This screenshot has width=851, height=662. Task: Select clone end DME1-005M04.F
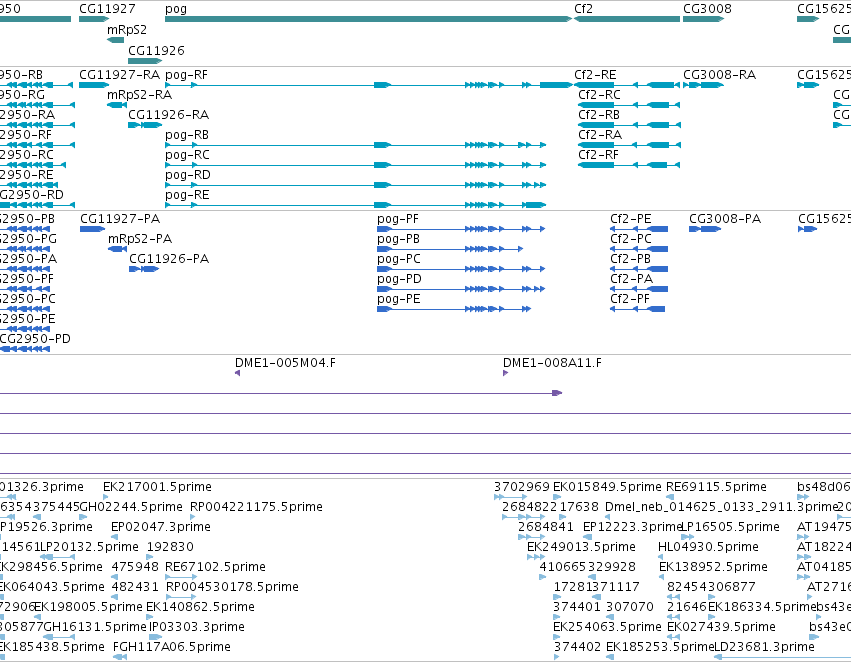[285, 362]
